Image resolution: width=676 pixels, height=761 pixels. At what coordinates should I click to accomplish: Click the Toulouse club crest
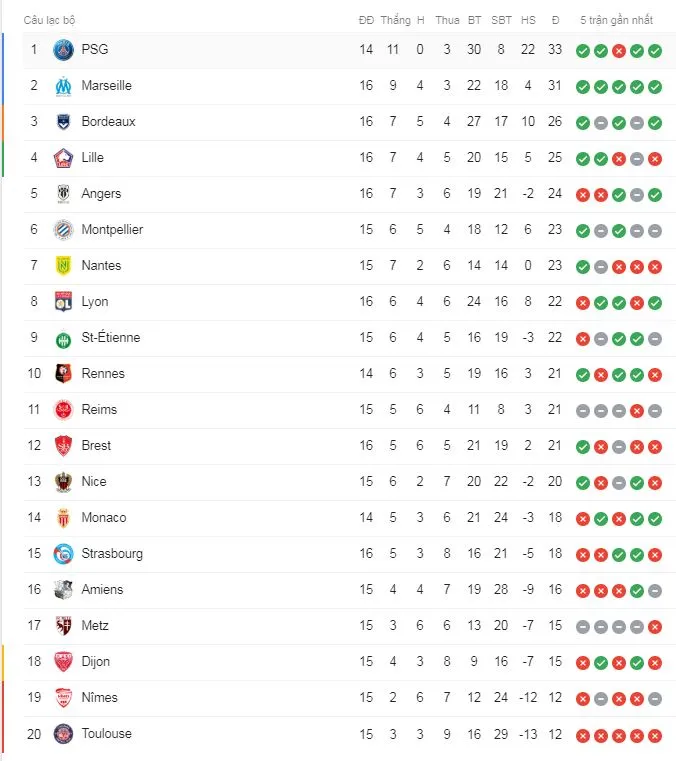tap(64, 733)
